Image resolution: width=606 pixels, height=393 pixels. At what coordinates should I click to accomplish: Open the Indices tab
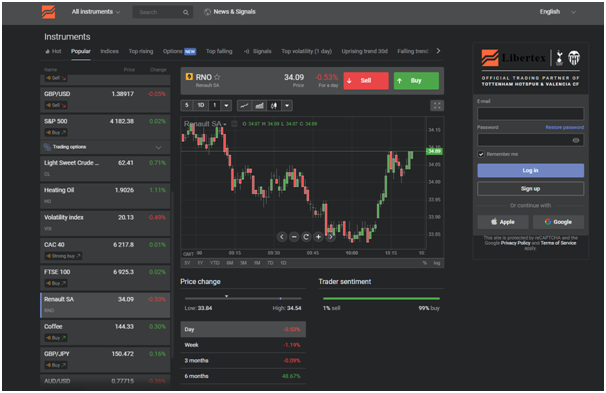coord(109,51)
